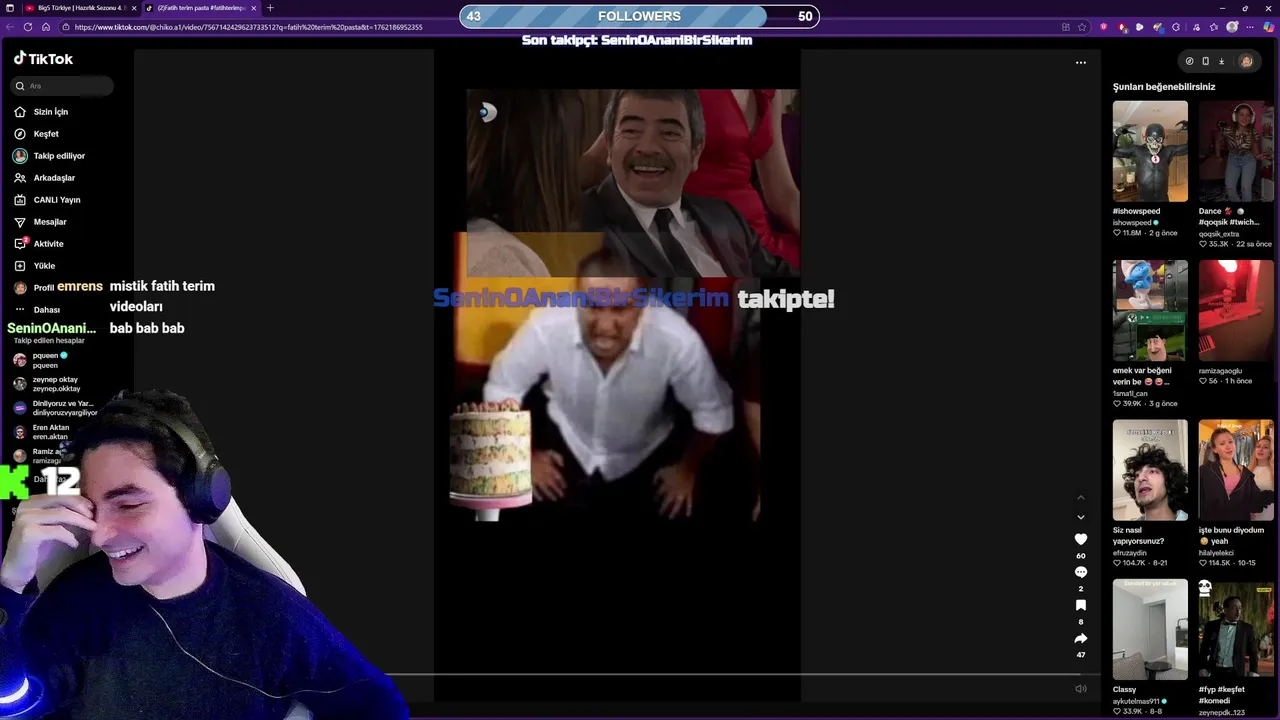Select the Fatih terim pasta TikTok tab
Screen dimensions: 1280x720
tap(200, 8)
